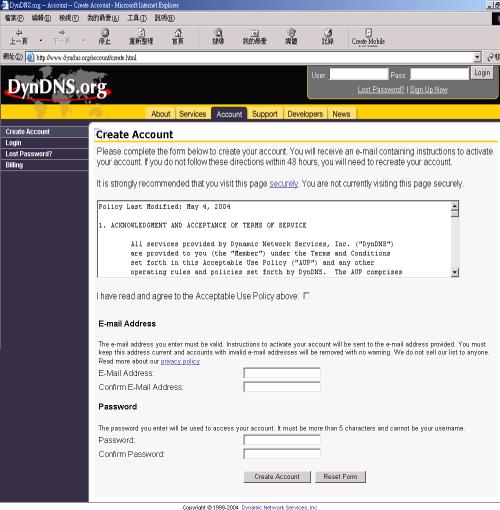This screenshot has height=510, width=500.
Task: Focus the Password input field
Action: point(282,440)
